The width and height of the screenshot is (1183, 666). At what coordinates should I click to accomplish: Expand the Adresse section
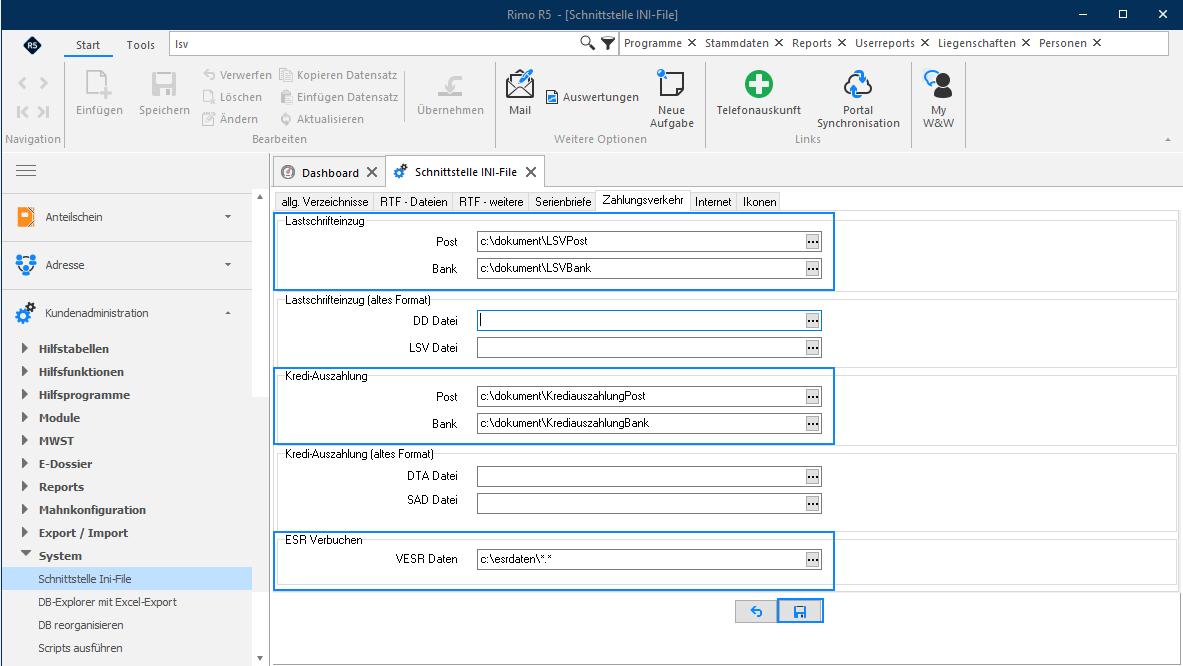click(228, 265)
